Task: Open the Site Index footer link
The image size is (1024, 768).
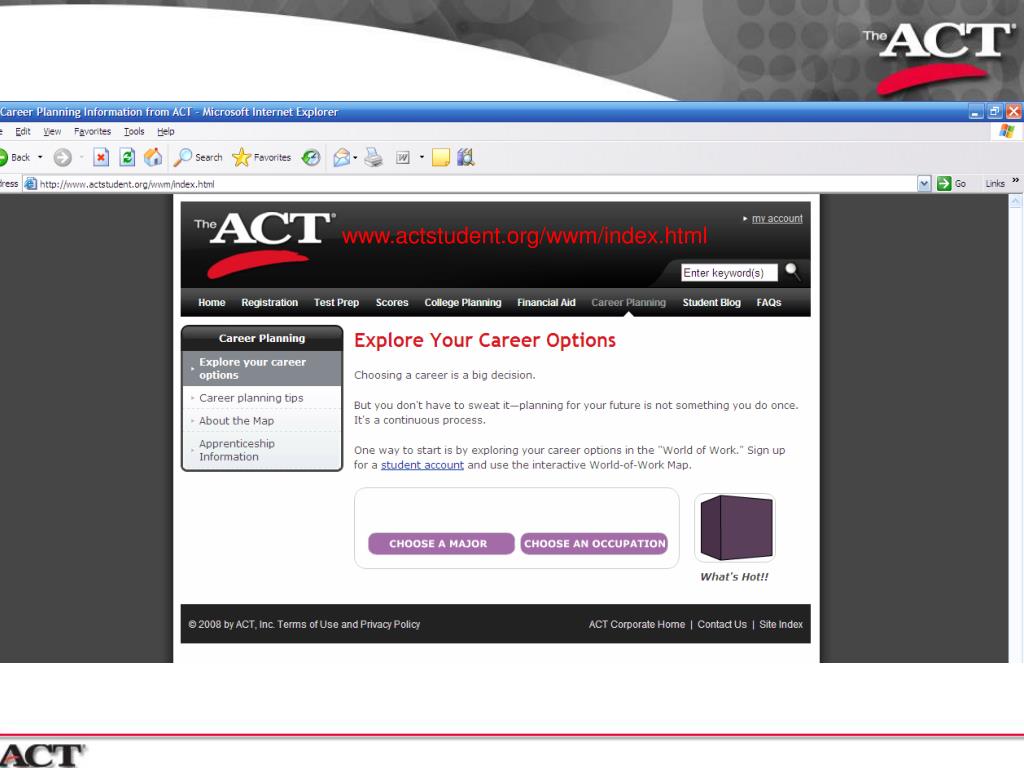Action: pyautogui.click(x=781, y=624)
